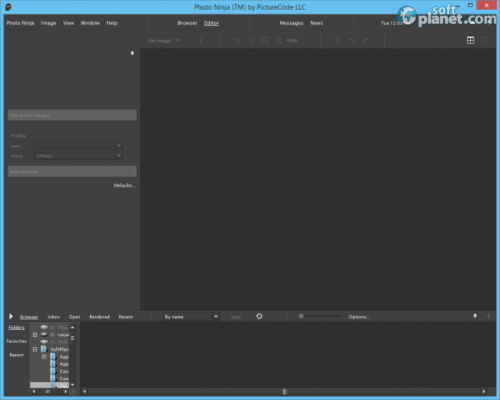This screenshot has height=400, width=500.
Task: Open the Folders side tab
Action: pyautogui.click(x=16, y=328)
